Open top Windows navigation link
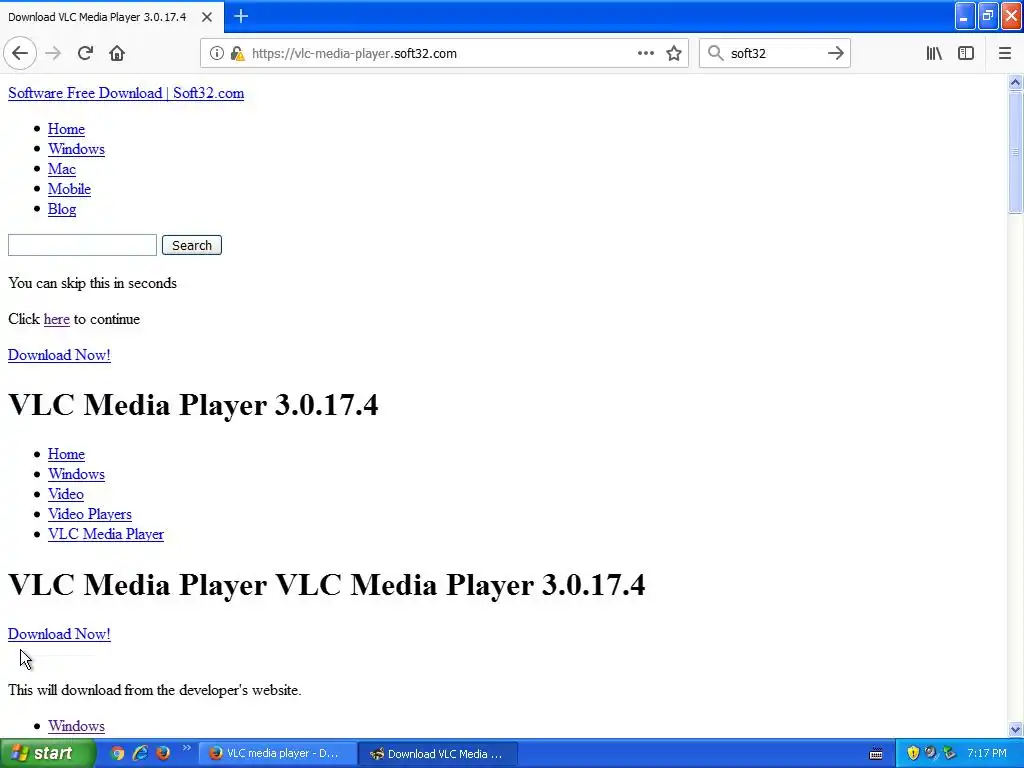1024x768 pixels. pyautogui.click(x=76, y=149)
